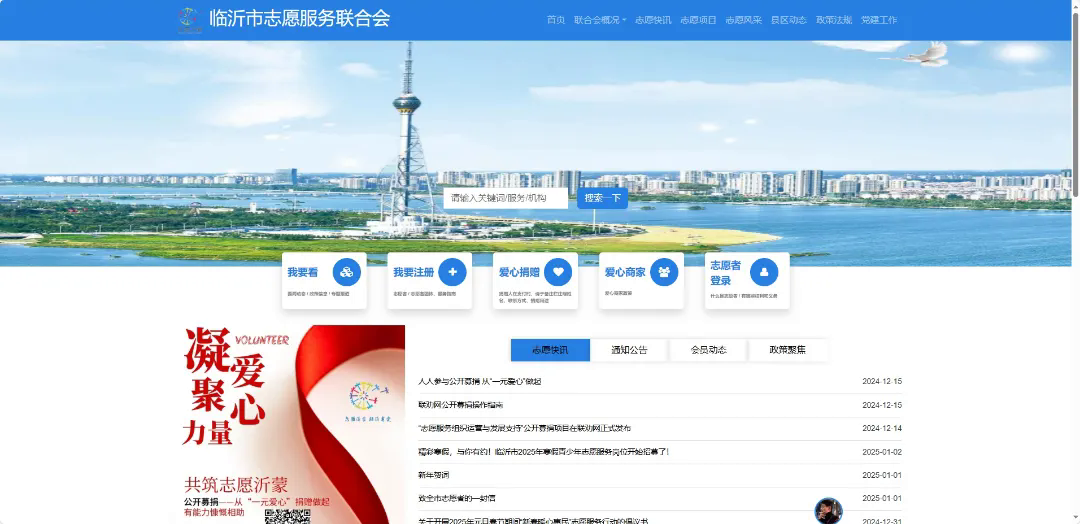Open 政策法规 in the top navigation
The image size is (1080, 524).
[834, 20]
